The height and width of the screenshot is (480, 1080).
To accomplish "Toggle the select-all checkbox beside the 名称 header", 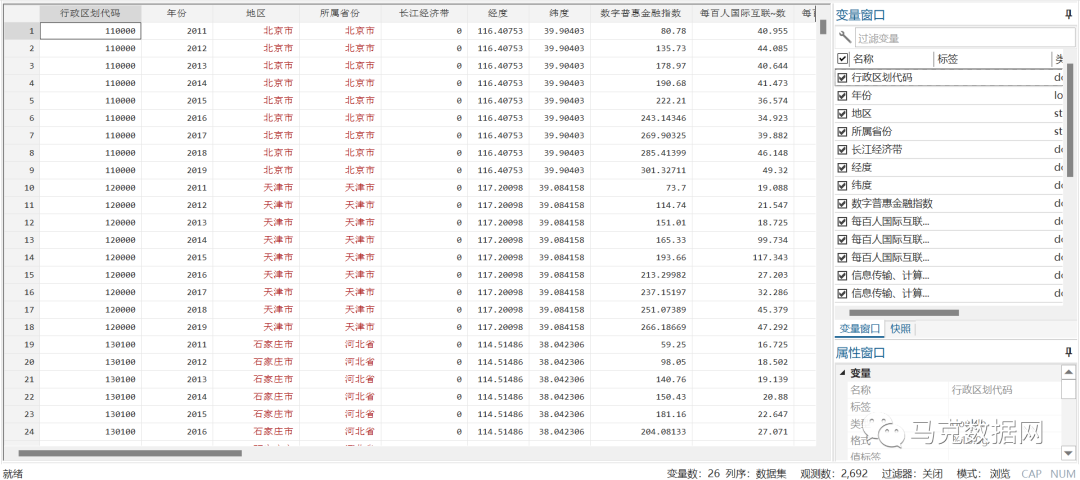I will click(842, 59).
